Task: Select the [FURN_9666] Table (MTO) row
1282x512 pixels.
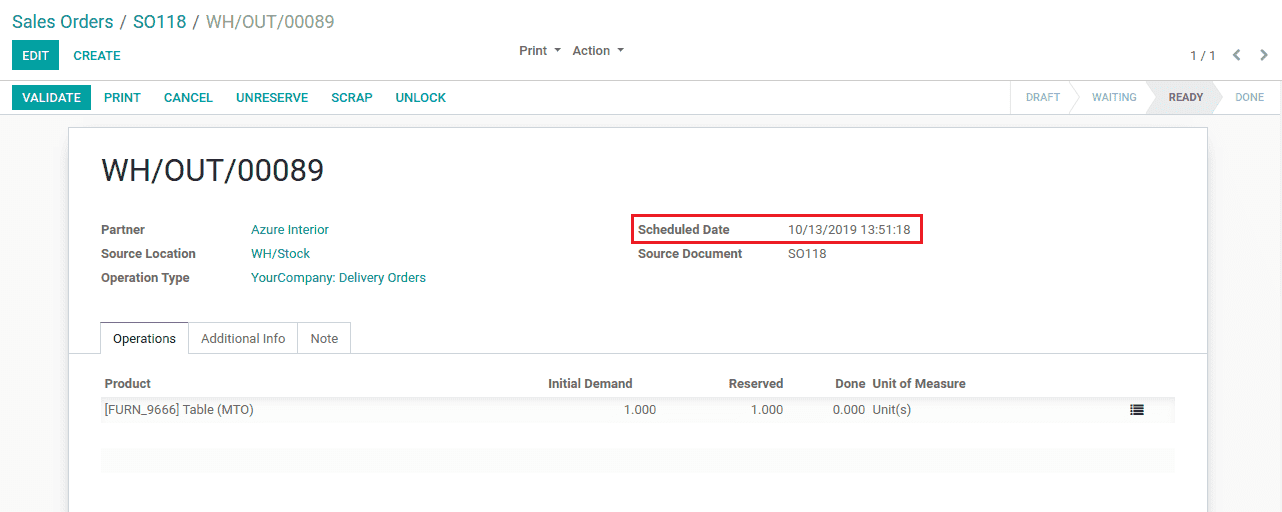Action: [x=637, y=410]
